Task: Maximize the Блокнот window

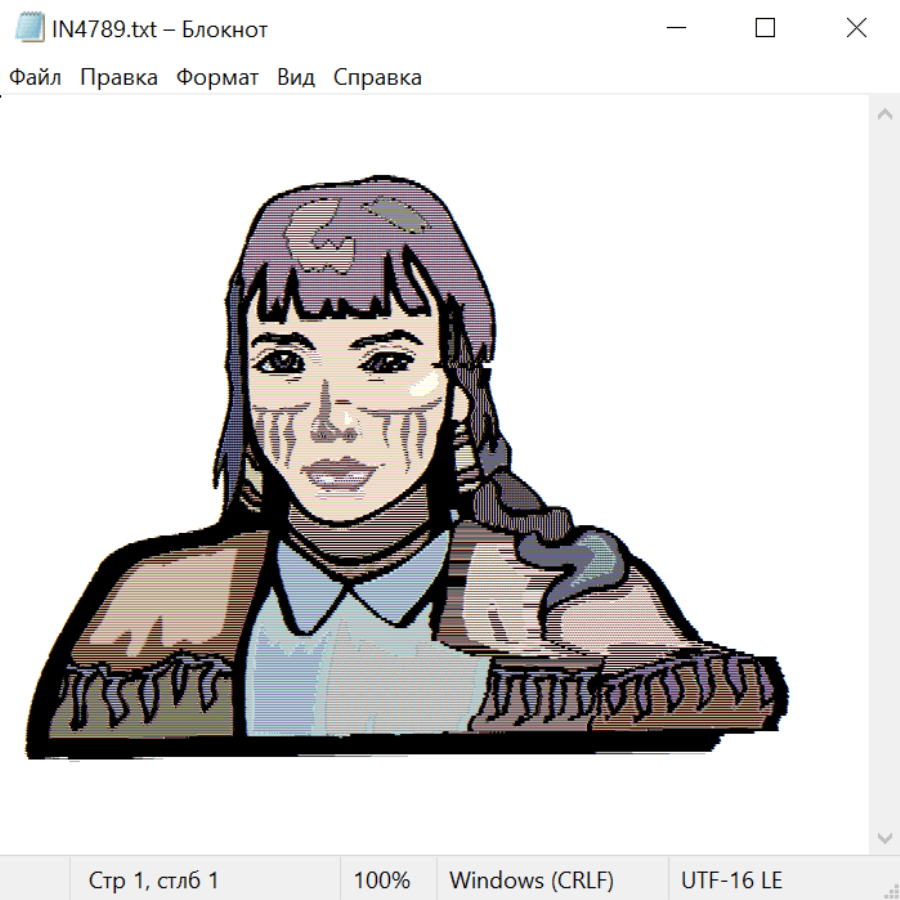Action: 765,29
